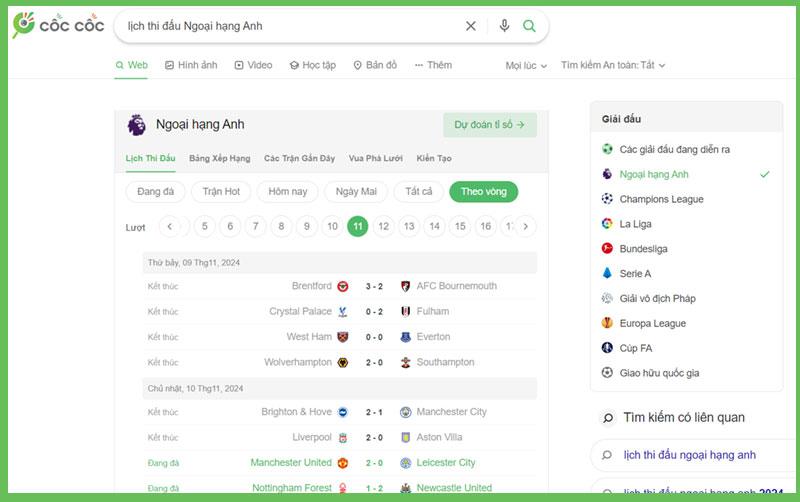Open the "Mọi lúc" time dropdown
The width and height of the screenshot is (800, 502).
[x=526, y=66]
